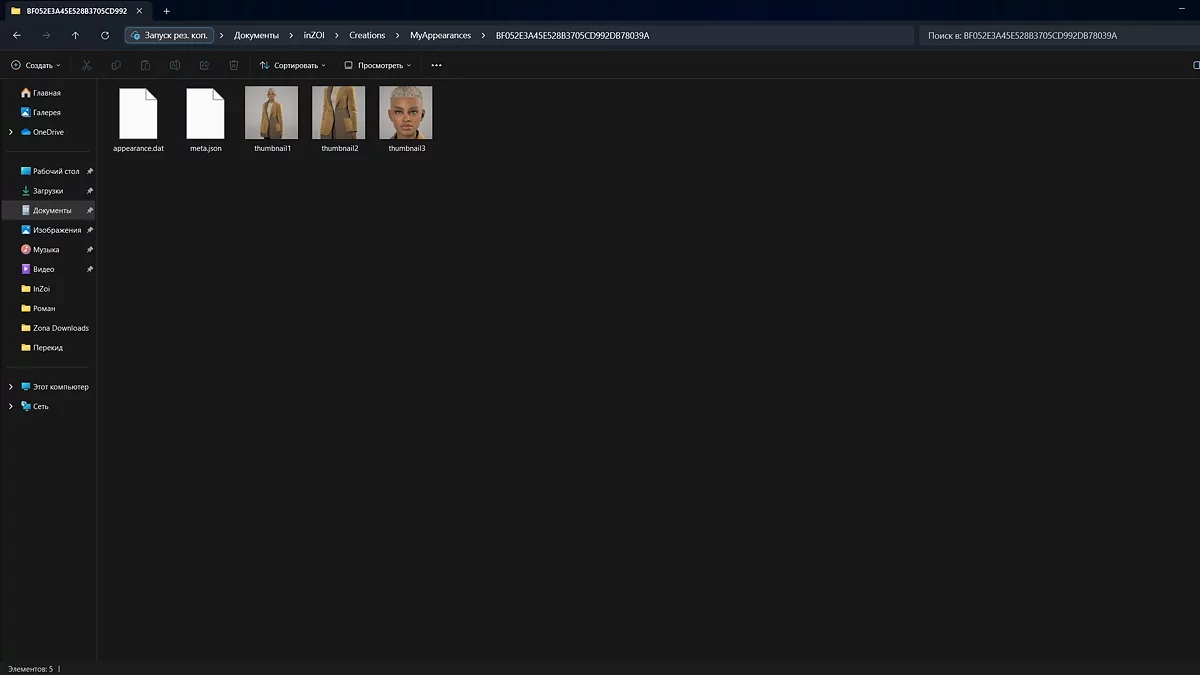Image resolution: width=1200 pixels, height=675 pixels.
Task: Expand the chevron after Creations in breadcrumb
Action: point(398,35)
